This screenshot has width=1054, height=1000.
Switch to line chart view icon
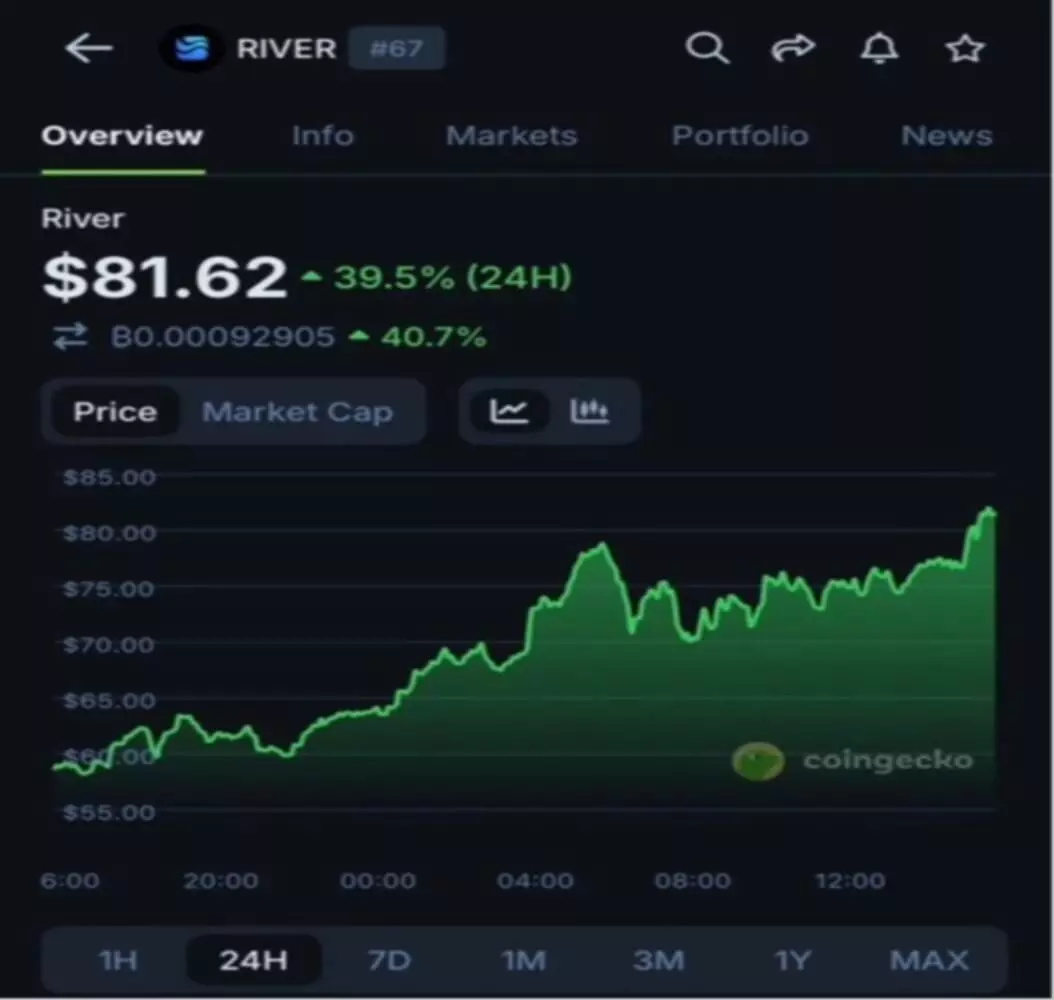pyautogui.click(x=509, y=411)
